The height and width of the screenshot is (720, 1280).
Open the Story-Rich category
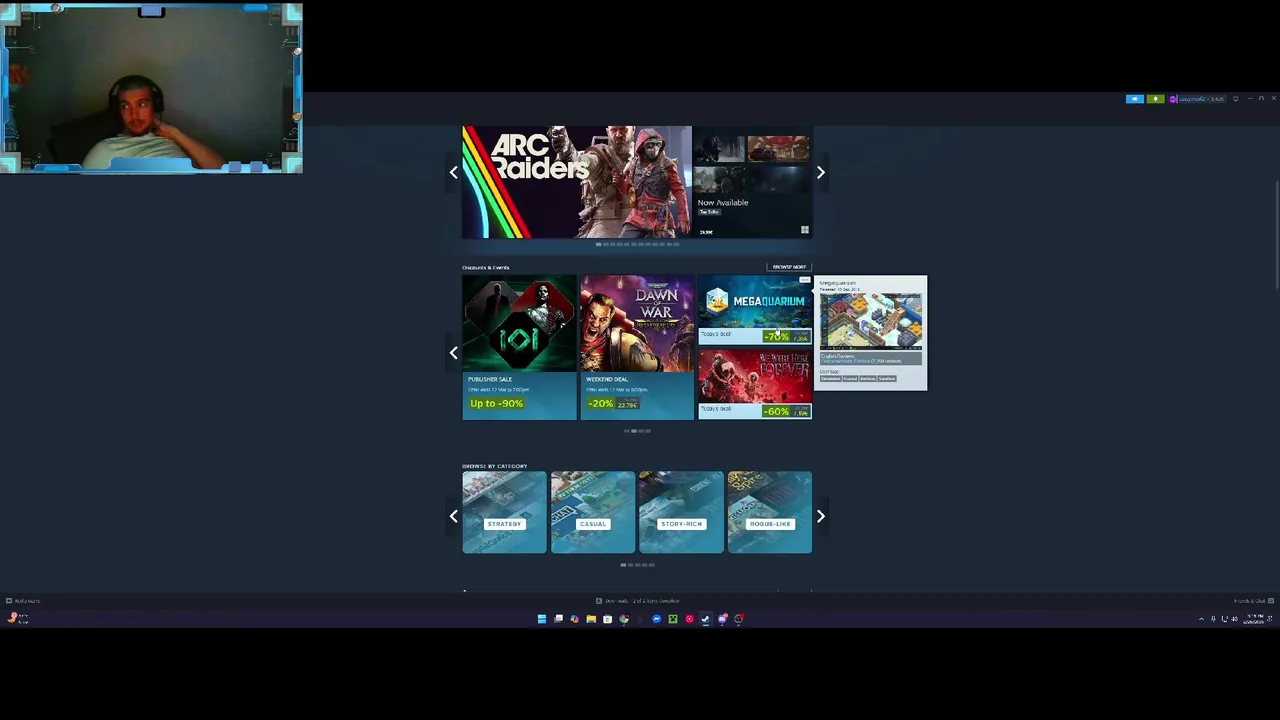click(x=681, y=512)
